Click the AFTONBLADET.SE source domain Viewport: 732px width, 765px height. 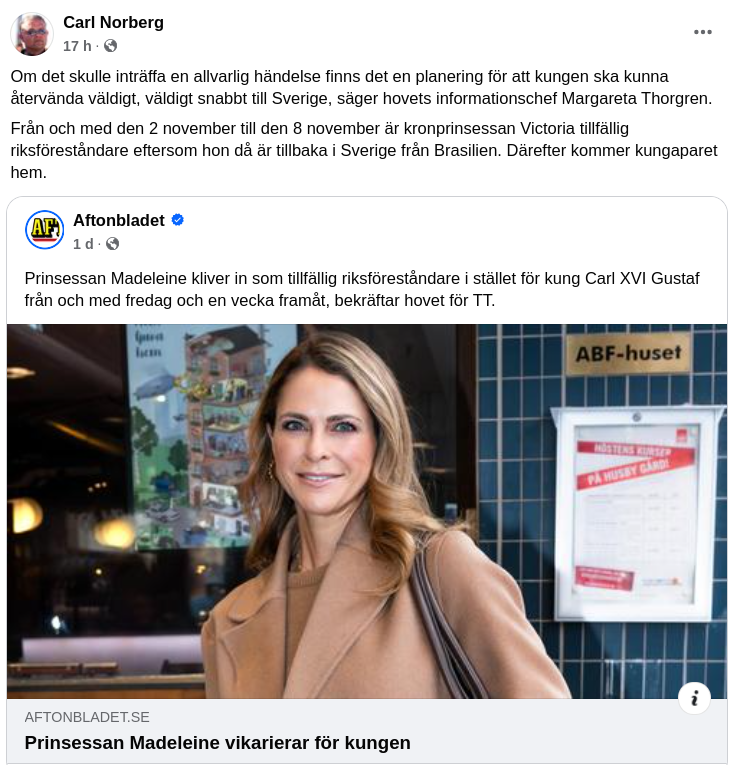tap(87, 717)
